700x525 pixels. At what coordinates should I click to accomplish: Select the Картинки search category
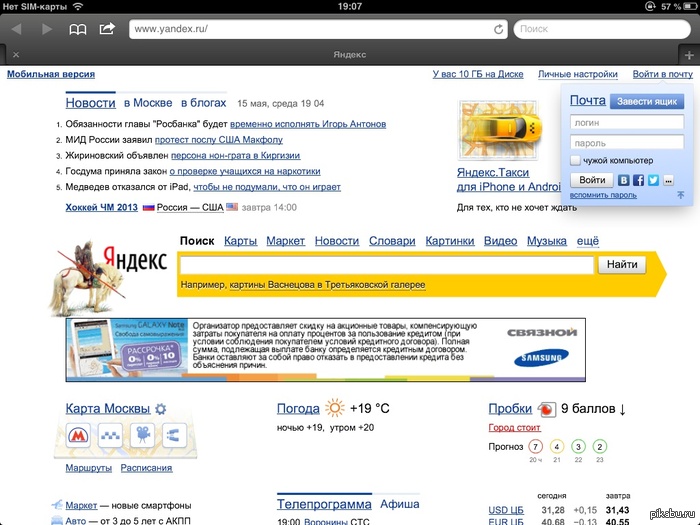tap(449, 241)
